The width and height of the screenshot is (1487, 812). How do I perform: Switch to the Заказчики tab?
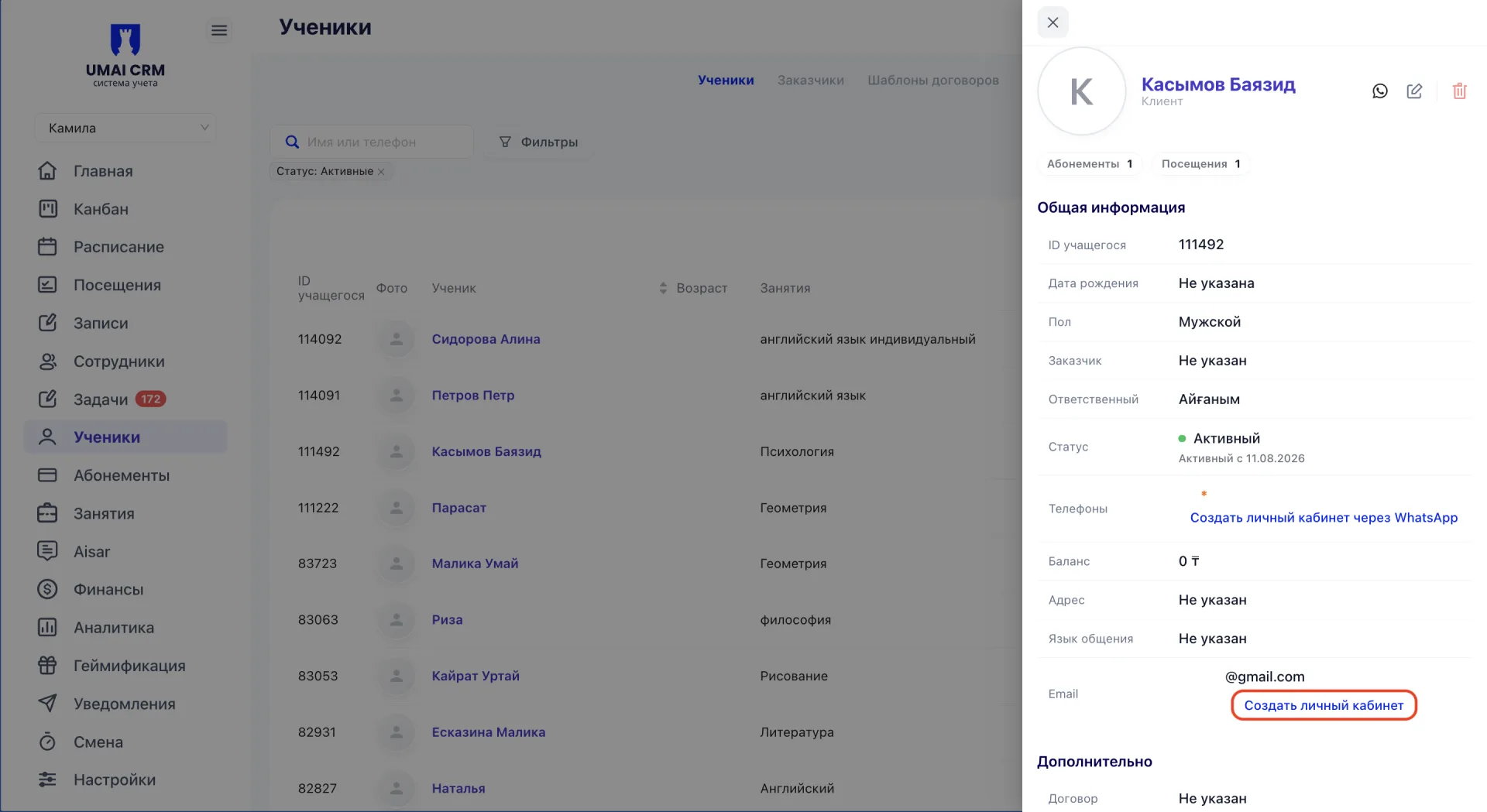(x=811, y=80)
